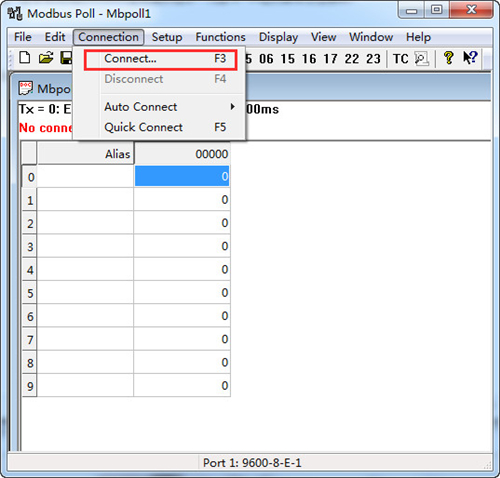Open the File menu
This screenshot has width=500, height=478.
click(x=23, y=37)
